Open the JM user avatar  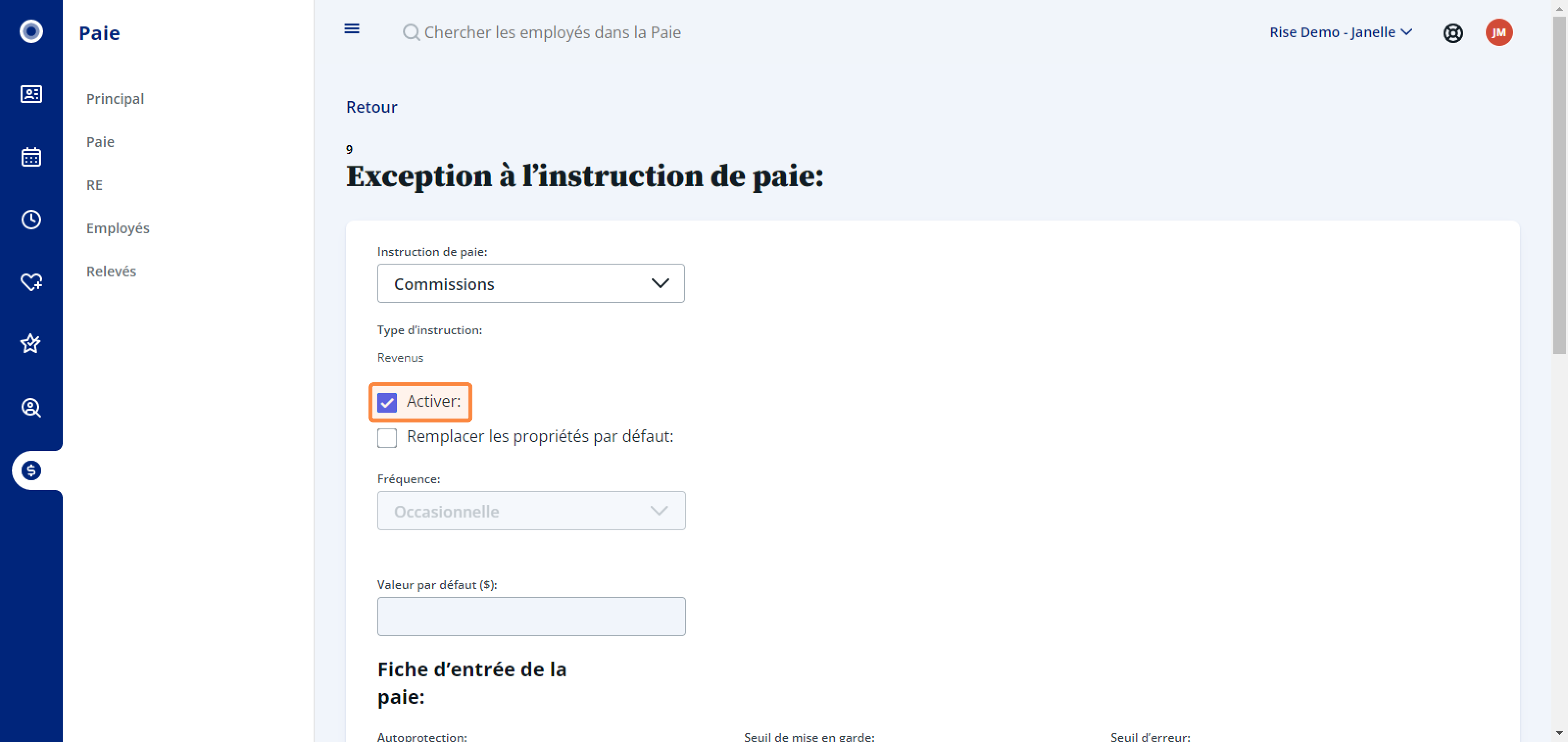pos(1498,32)
